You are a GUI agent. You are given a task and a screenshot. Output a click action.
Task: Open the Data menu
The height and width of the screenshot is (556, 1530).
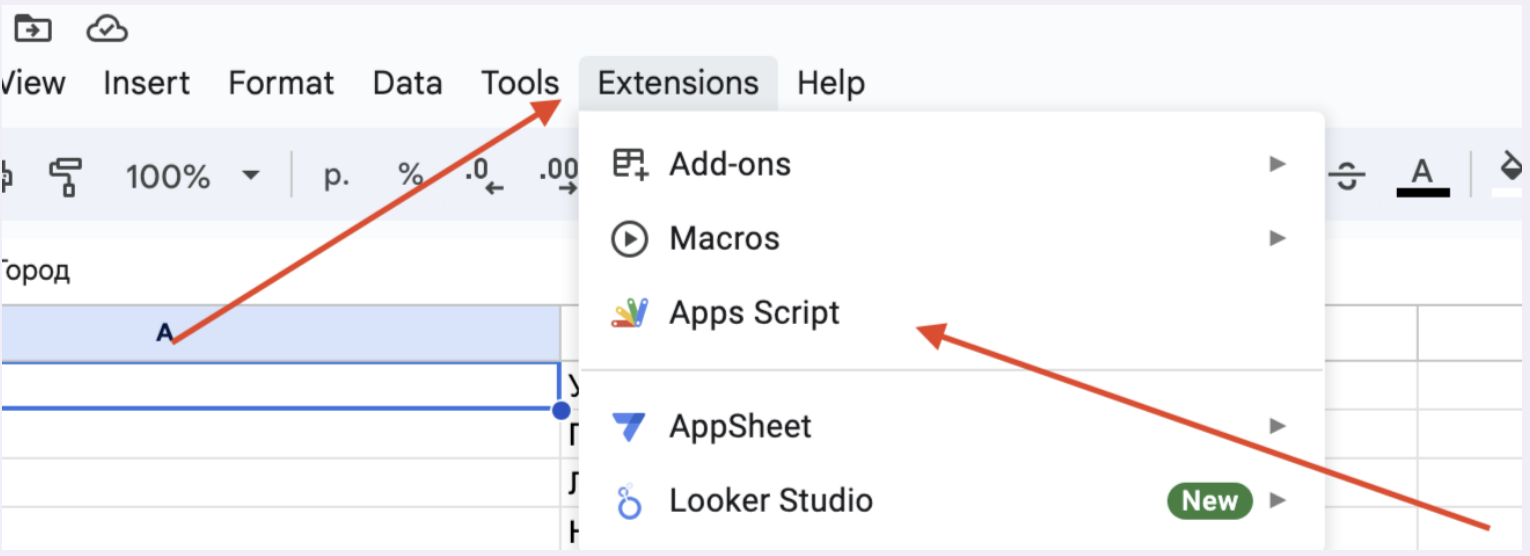coord(407,83)
